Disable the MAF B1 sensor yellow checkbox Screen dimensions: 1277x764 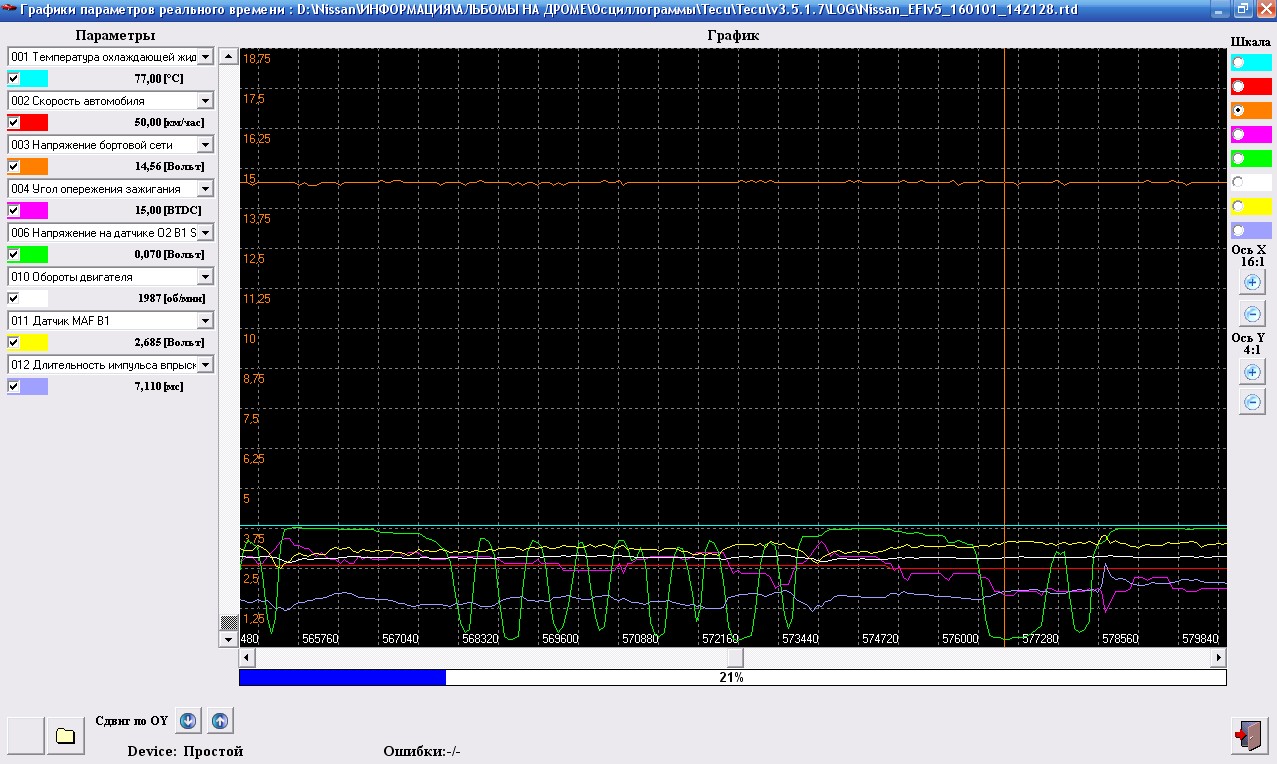click(14, 342)
